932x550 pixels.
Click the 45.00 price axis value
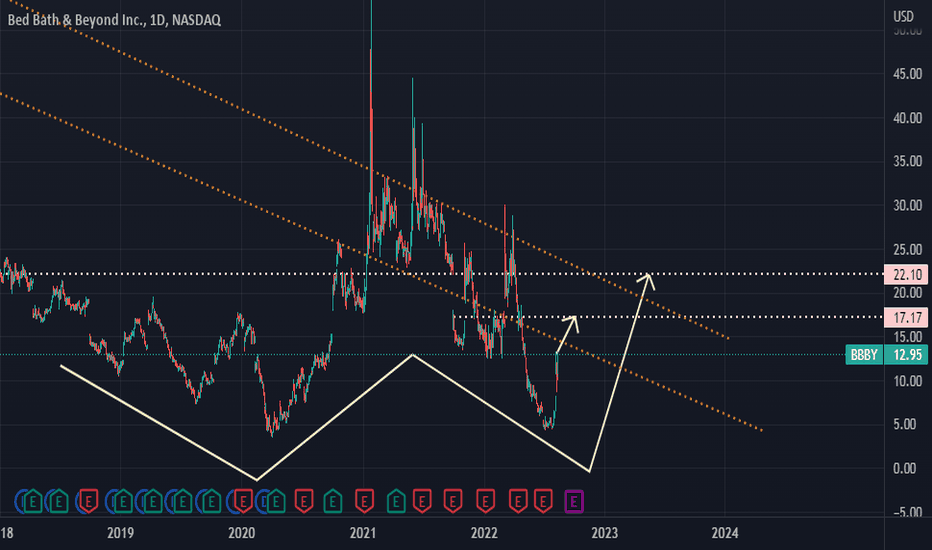tap(908, 74)
